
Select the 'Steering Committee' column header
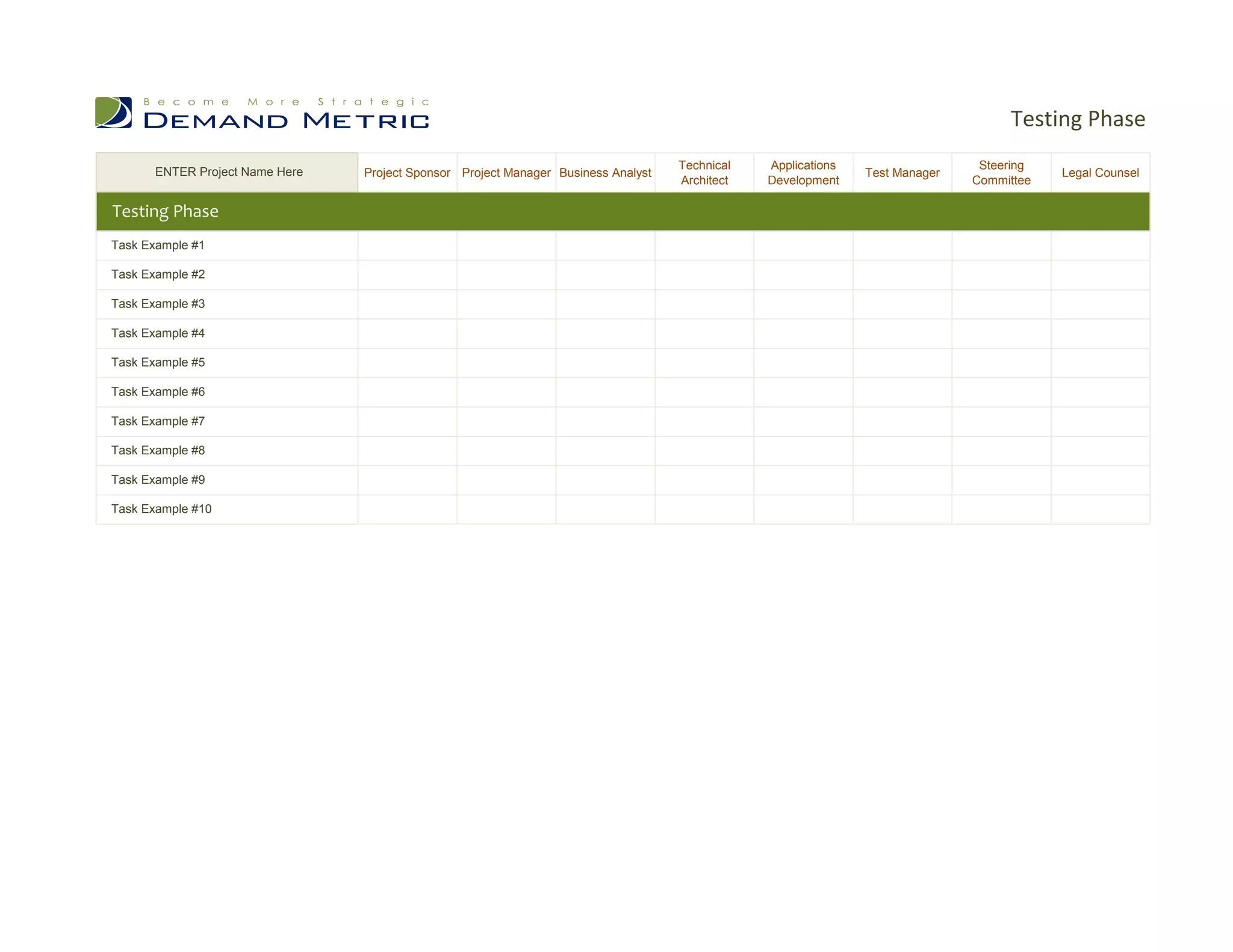(1001, 173)
